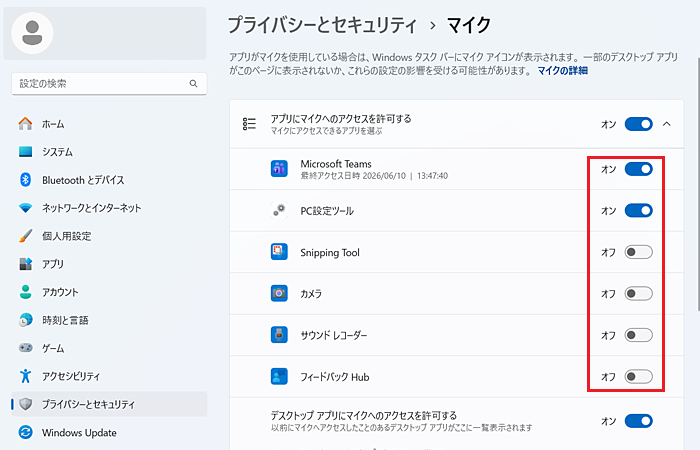This screenshot has height=450, width=700.
Task: Click the フィードバック Hub row label
Action: (x=335, y=377)
